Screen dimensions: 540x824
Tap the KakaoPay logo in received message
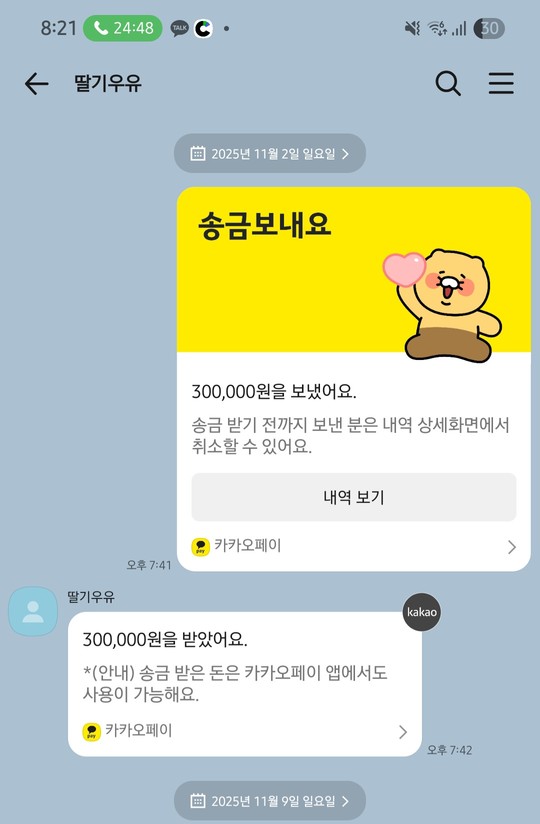tap(92, 732)
